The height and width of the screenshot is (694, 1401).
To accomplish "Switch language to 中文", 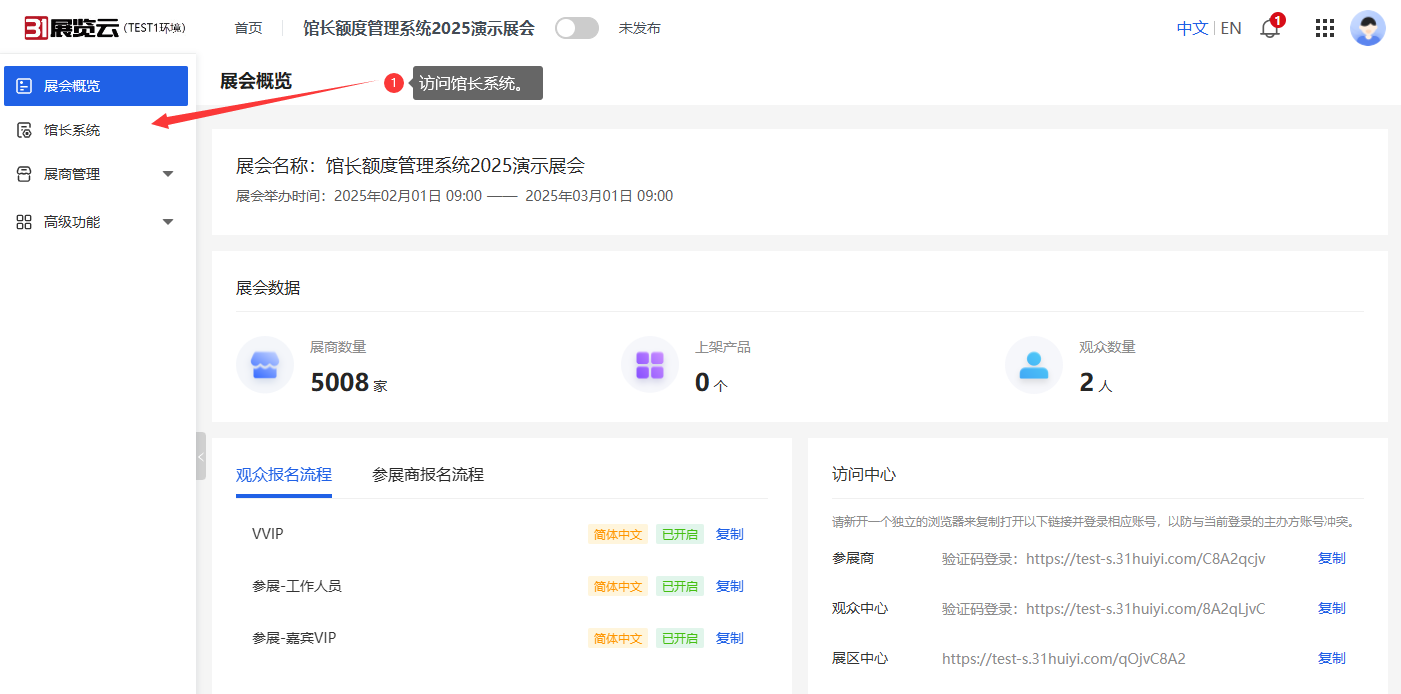I will (x=1192, y=28).
